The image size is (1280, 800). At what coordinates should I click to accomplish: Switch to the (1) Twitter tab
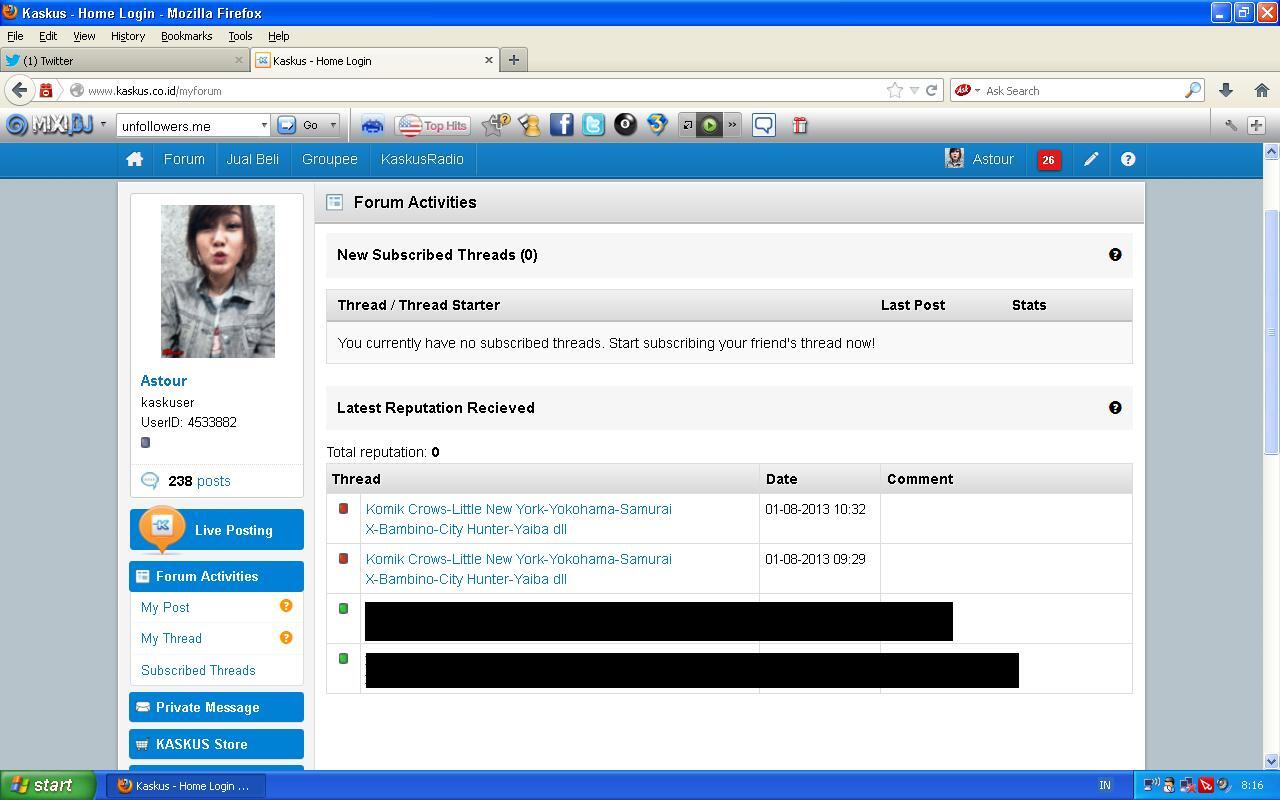pos(124,60)
